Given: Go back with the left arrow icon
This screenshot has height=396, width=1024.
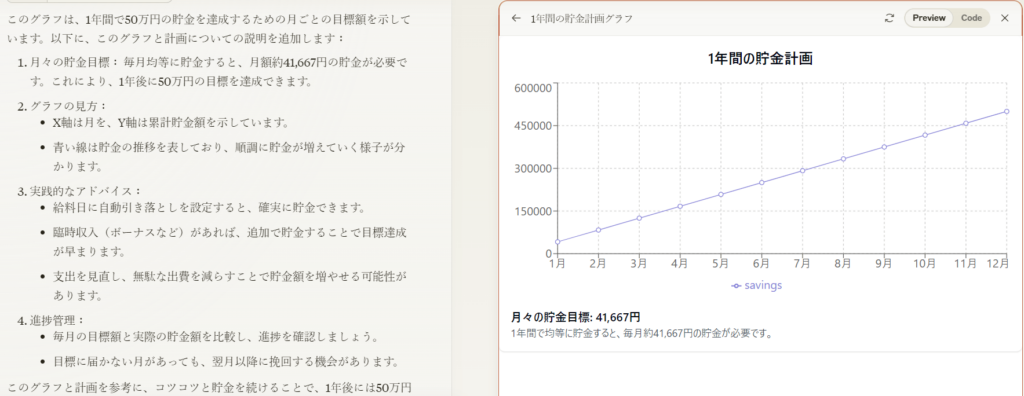Looking at the screenshot, I should (x=516, y=18).
